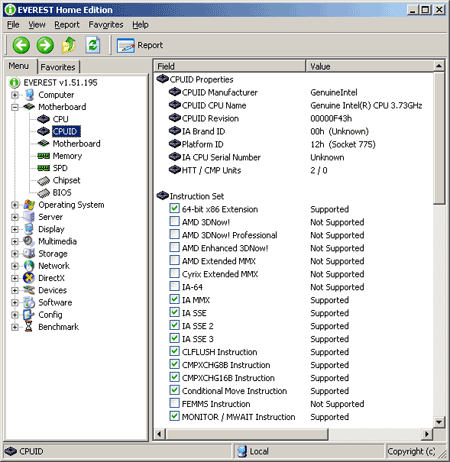Sort by the Value column header

pyautogui.click(x=370, y=66)
